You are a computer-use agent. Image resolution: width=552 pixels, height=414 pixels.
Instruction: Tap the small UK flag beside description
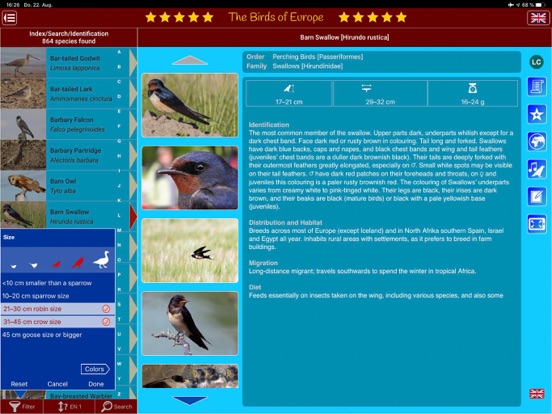537,394
